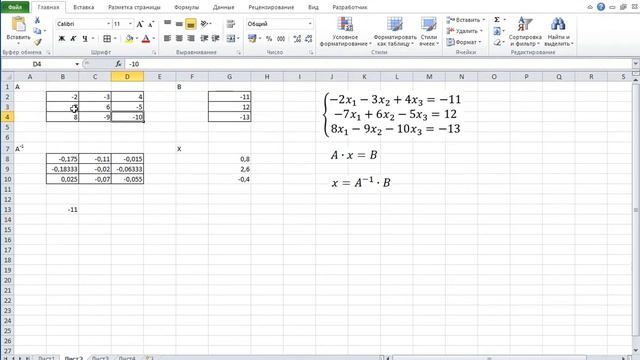This screenshot has width=640, height=360.
Task: Decrease font size with the small A icon
Action: point(151,24)
